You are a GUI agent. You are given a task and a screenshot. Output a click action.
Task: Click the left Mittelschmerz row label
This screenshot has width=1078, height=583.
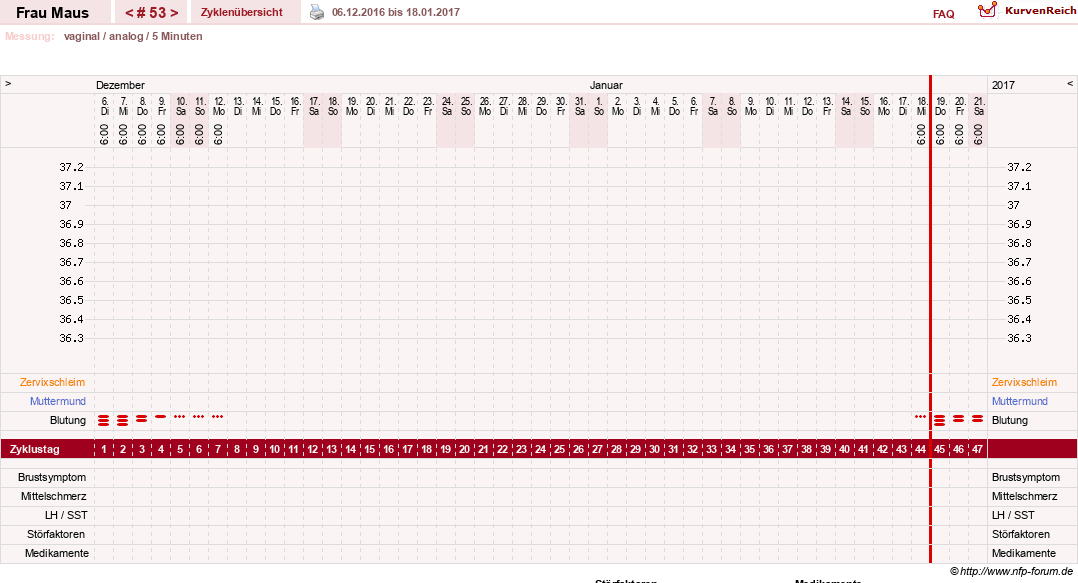click(54, 496)
